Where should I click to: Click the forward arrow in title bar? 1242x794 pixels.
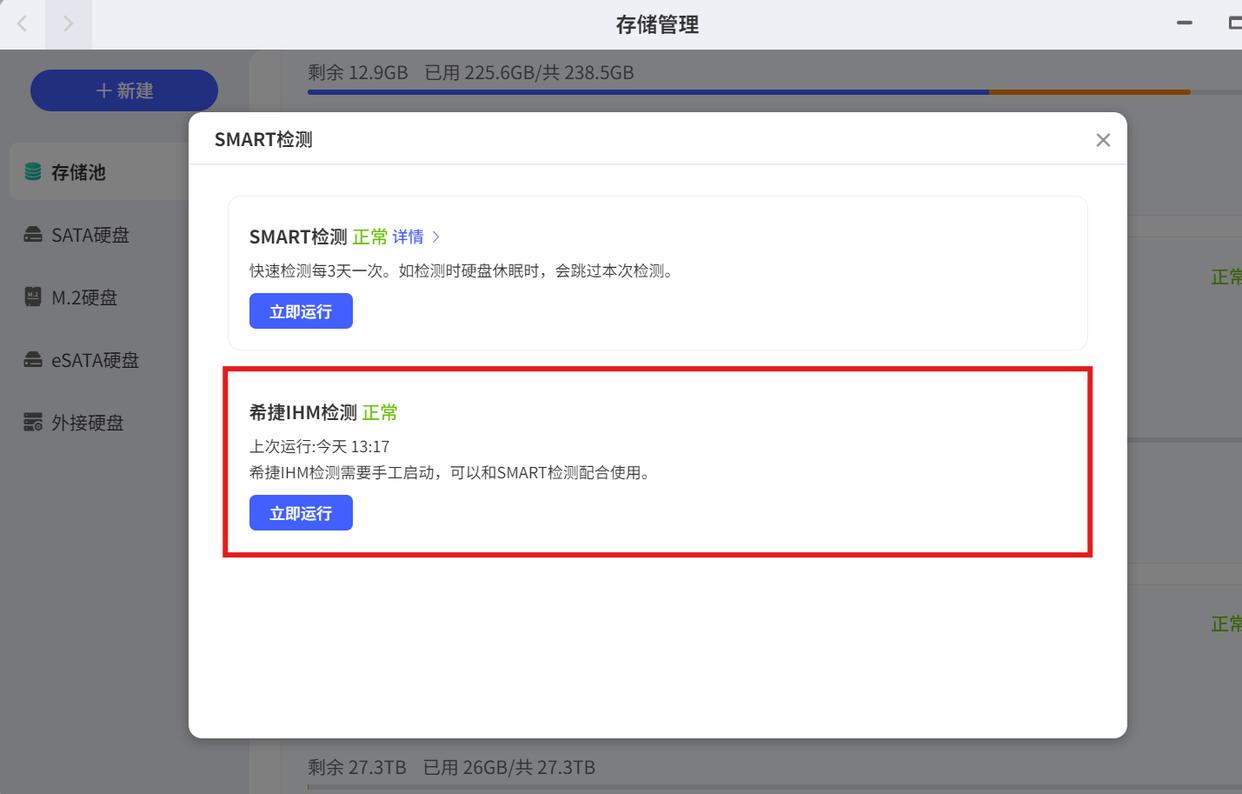pos(68,24)
